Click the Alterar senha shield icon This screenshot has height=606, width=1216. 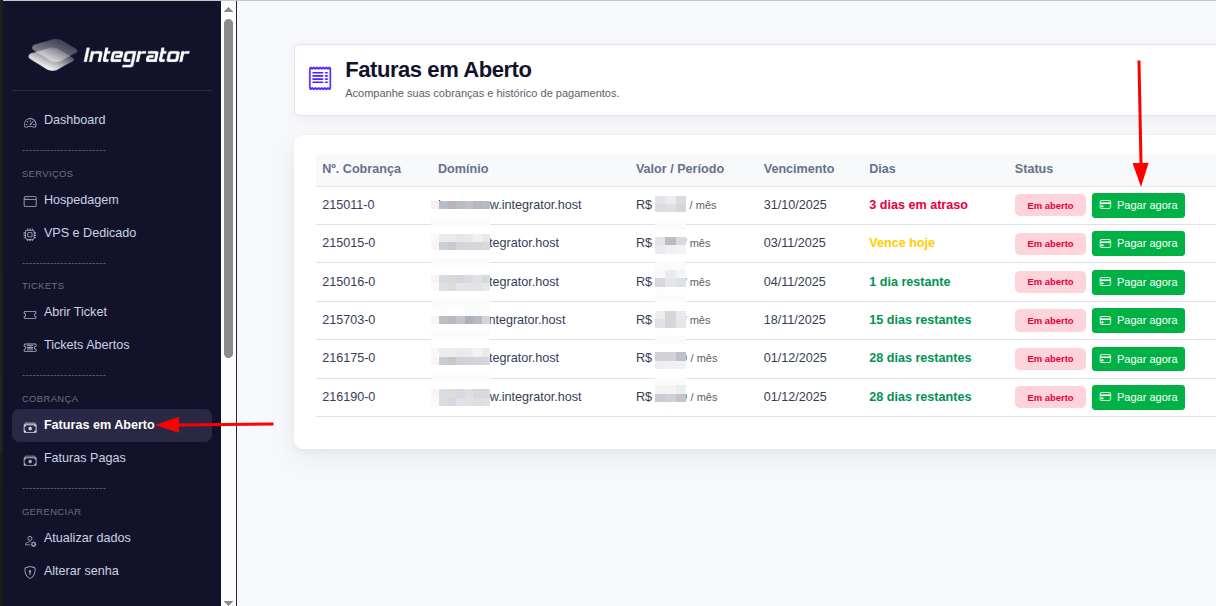[x=30, y=571]
